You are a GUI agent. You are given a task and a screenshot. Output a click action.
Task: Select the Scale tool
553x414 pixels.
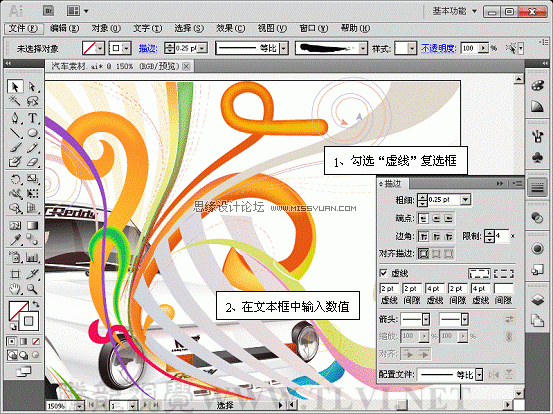pyautogui.click(x=32, y=179)
